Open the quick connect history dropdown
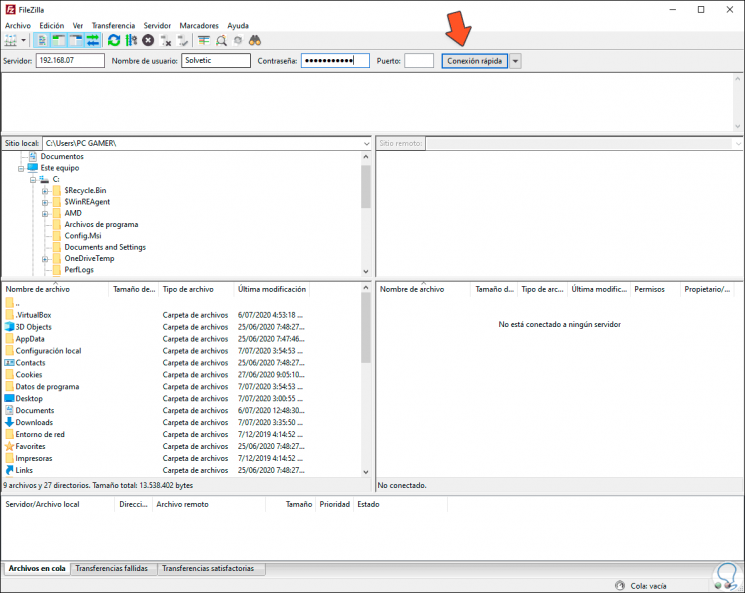Image resolution: width=745 pixels, height=593 pixels. point(515,61)
